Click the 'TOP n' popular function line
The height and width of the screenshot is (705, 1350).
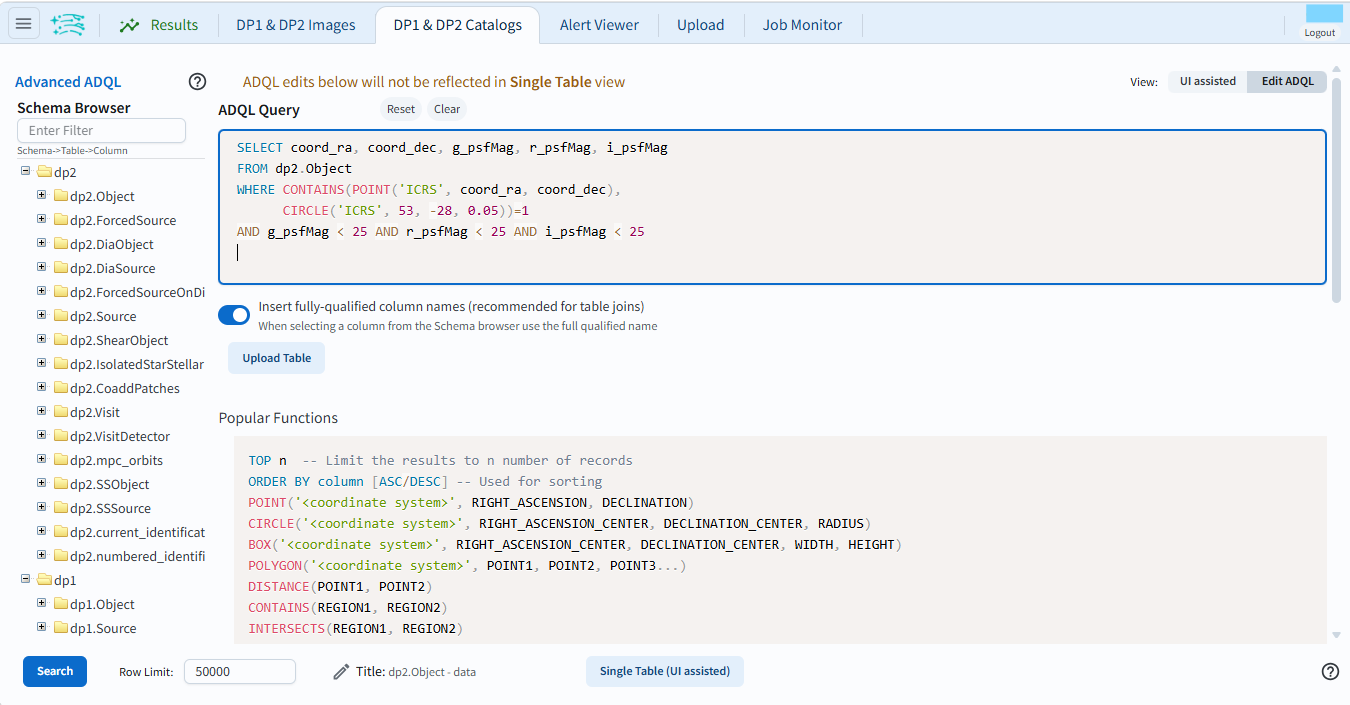click(440, 460)
